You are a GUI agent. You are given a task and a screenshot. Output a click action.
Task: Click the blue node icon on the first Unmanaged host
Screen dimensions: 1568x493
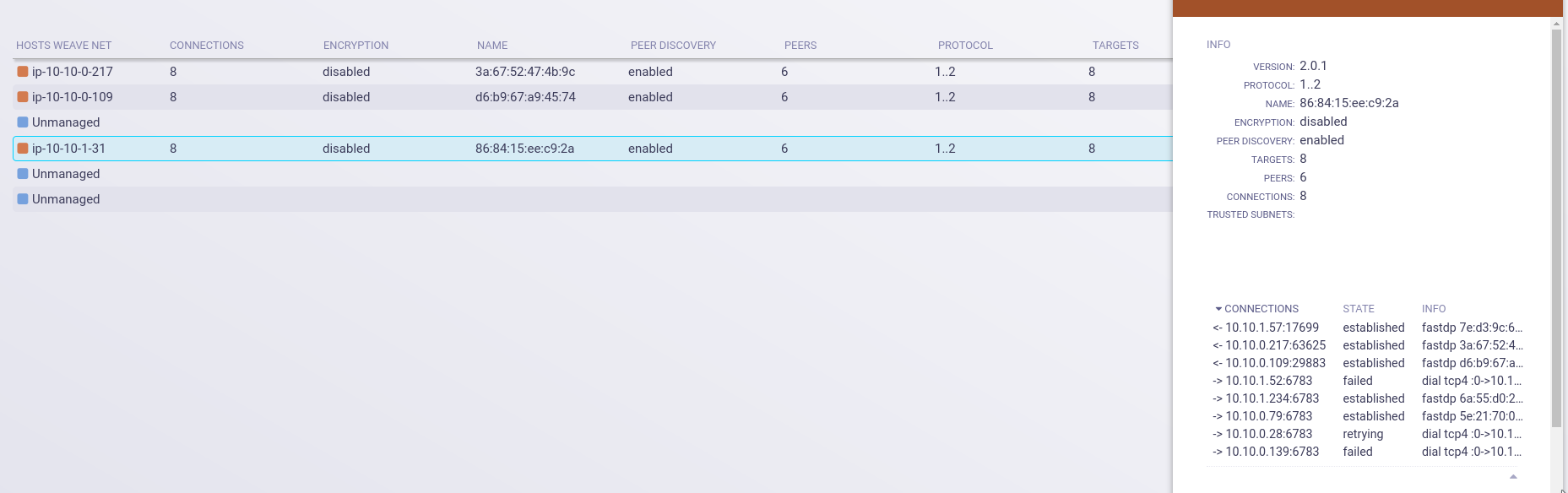(21, 122)
